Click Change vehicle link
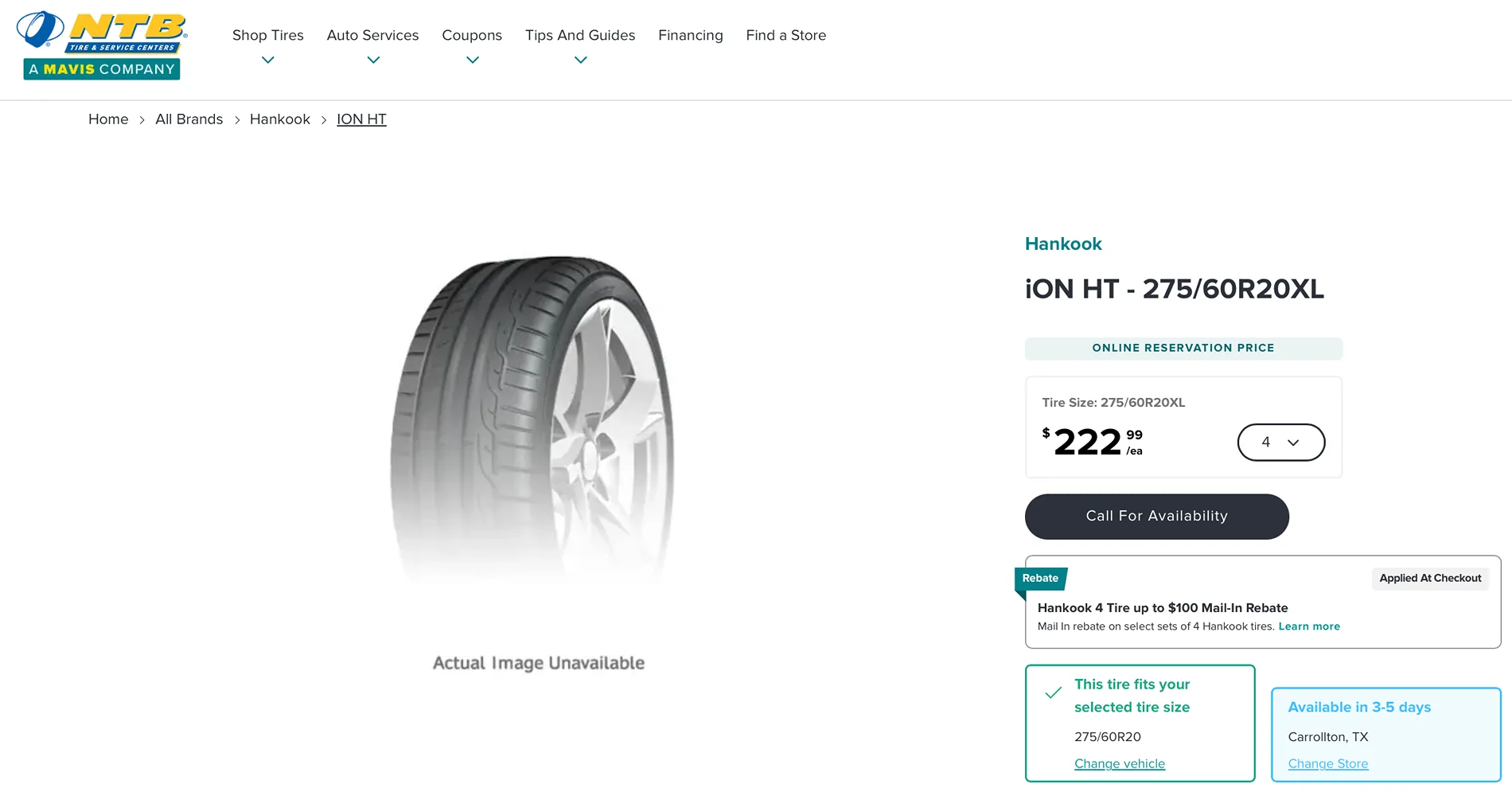 (1119, 763)
